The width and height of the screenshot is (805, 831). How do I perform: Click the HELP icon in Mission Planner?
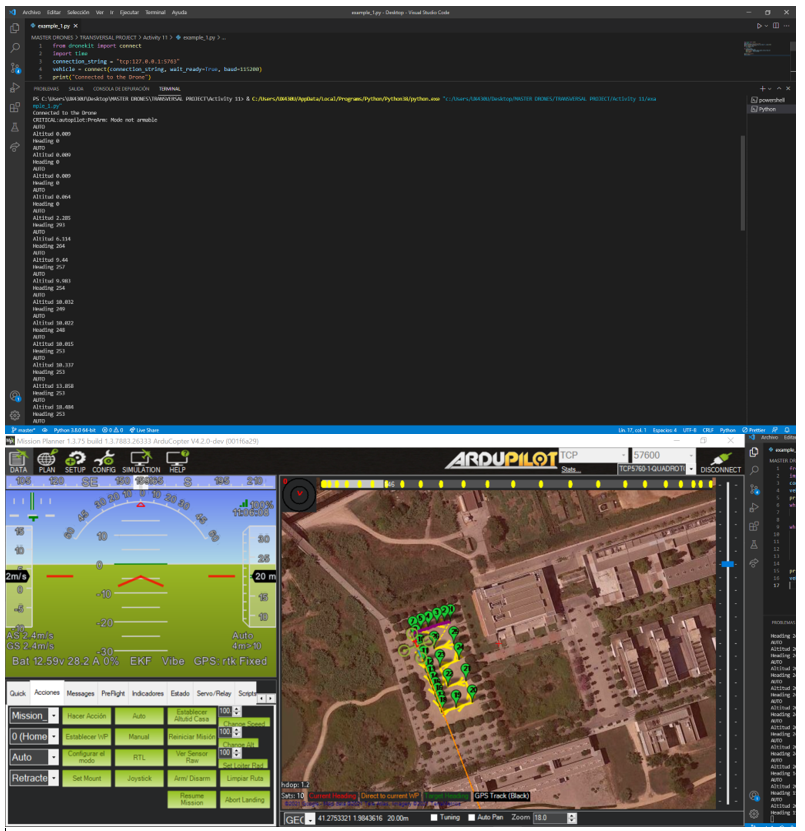click(x=177, y=460)
